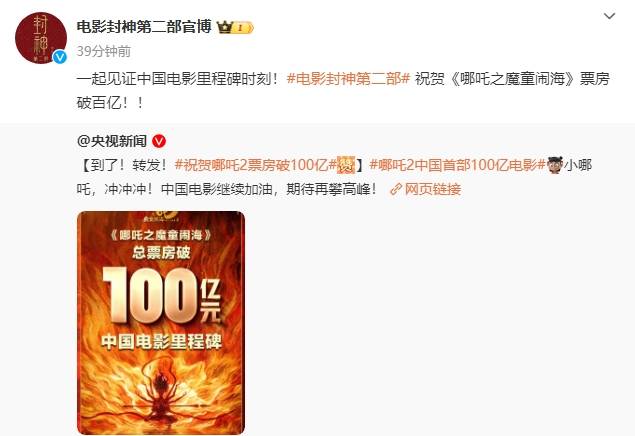Open the 100亿元 box office poster
This screenshot has height=436, width=635.
click(x=161, y=323)
